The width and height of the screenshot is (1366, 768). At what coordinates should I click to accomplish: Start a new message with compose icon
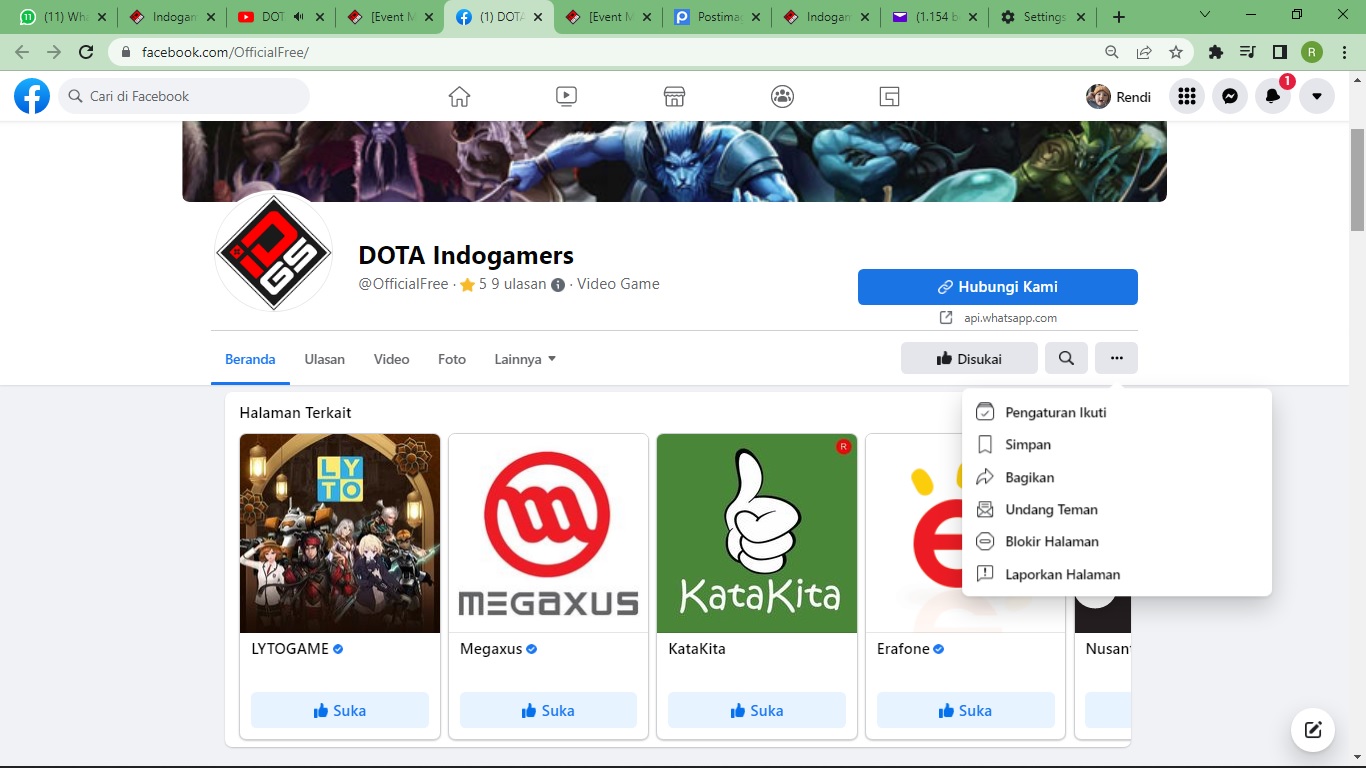(x=1313, y=730)
